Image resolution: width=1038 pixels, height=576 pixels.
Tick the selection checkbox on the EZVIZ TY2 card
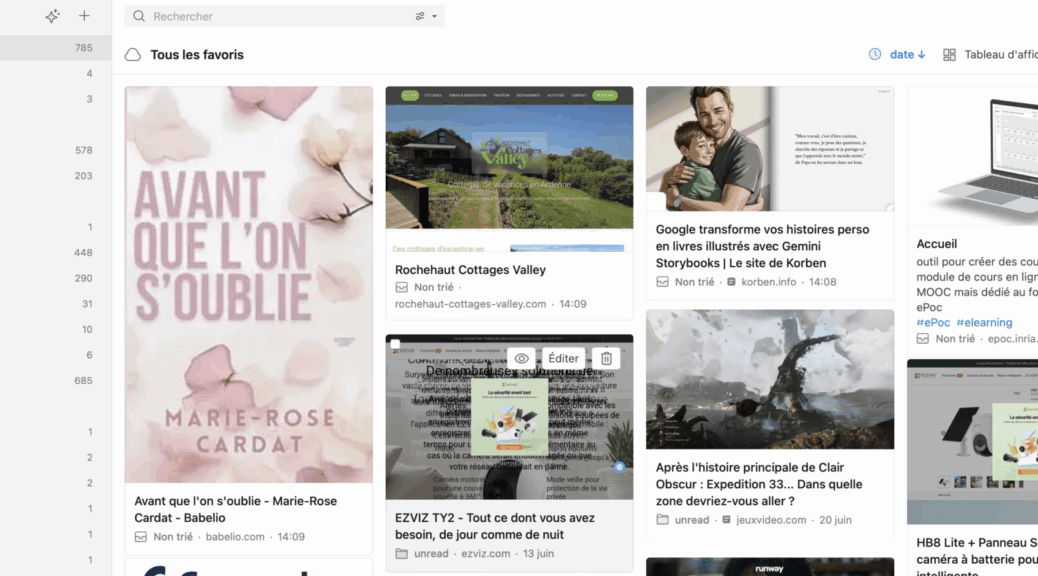[395, 344]
